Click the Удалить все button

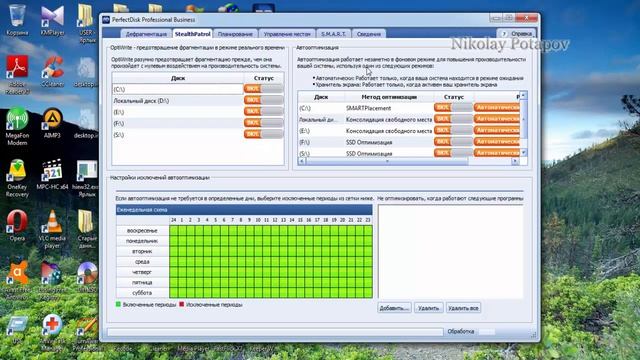[463, 308]
